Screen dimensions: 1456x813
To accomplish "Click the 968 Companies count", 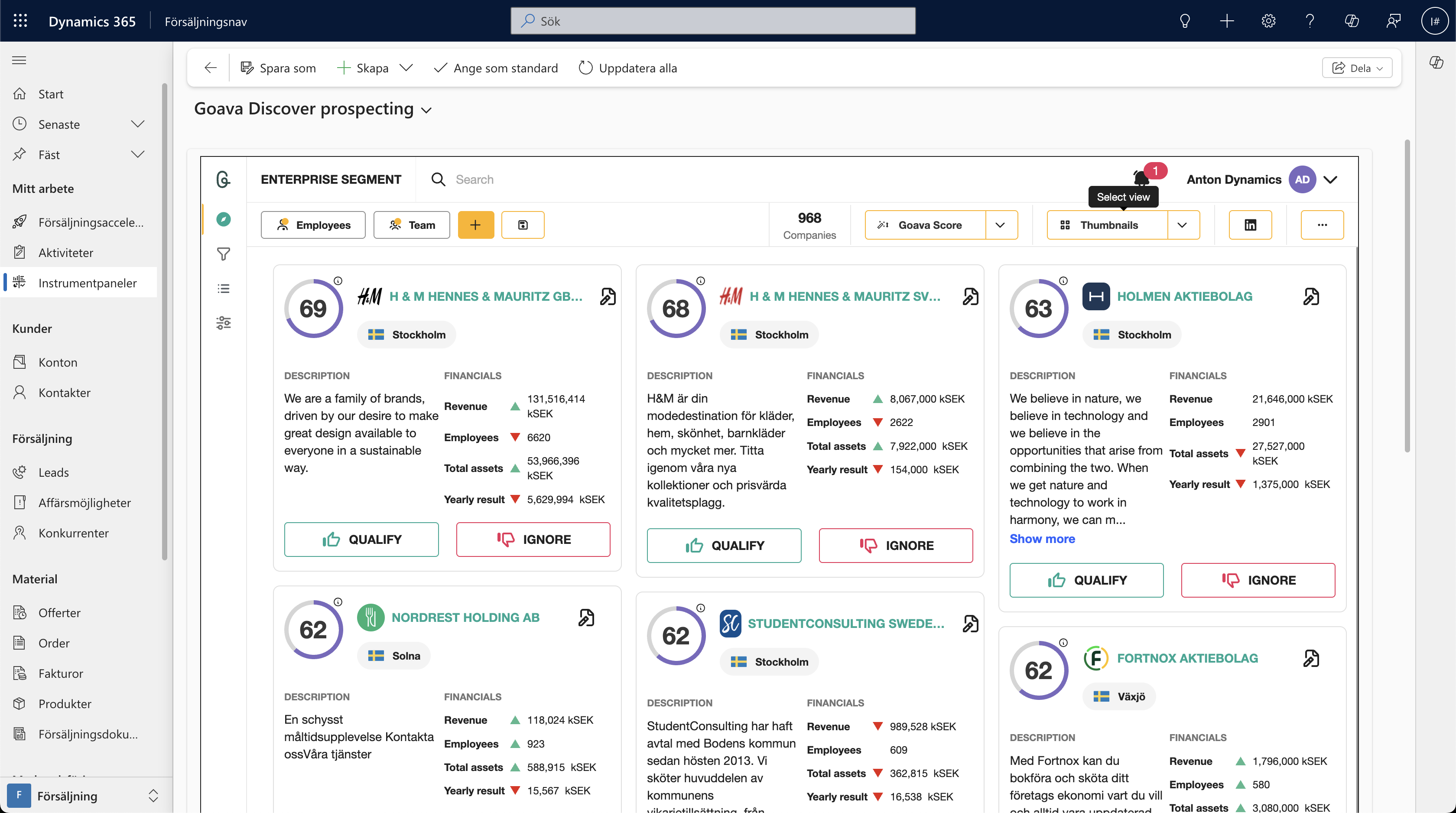I will click(809, 225).
